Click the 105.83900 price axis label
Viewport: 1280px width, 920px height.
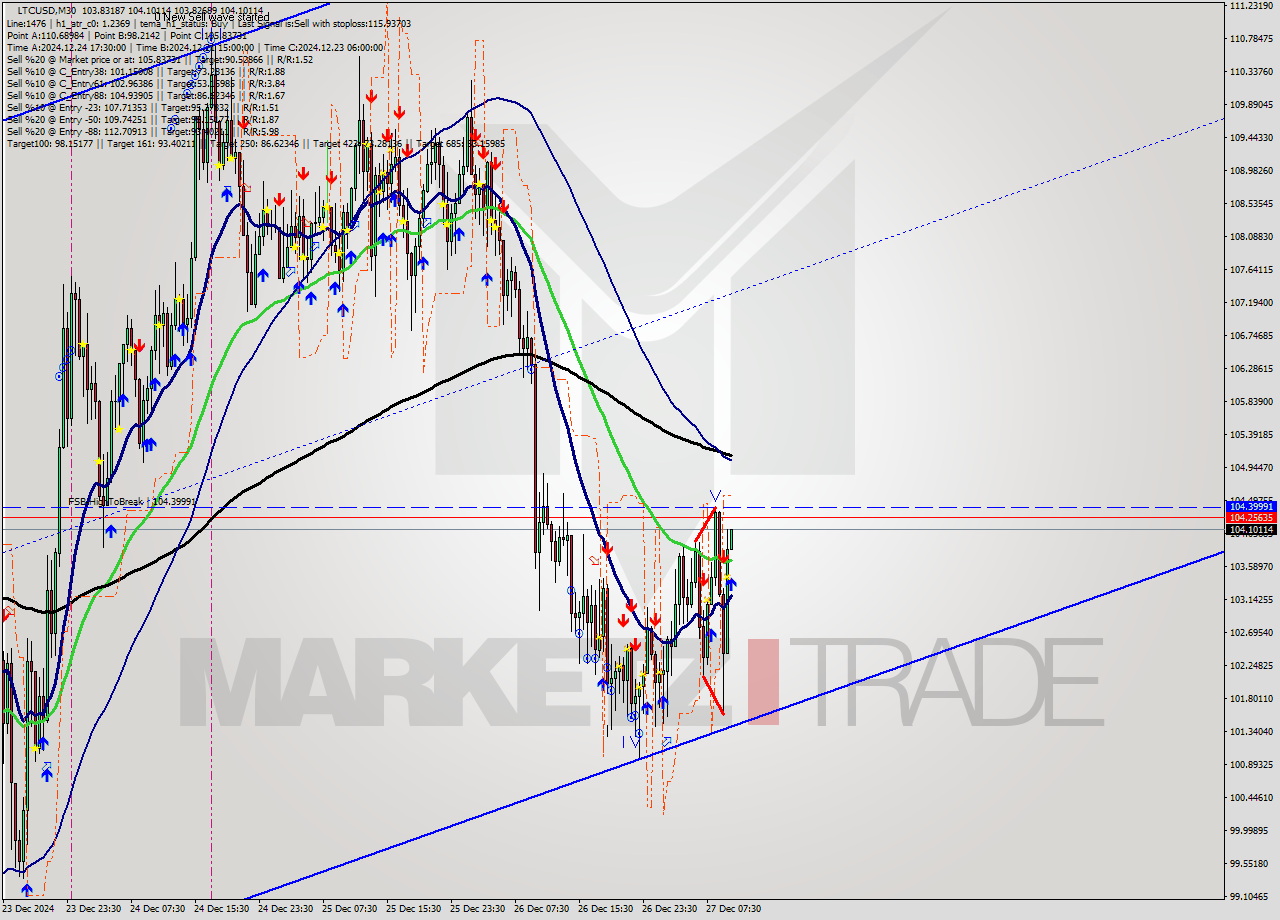tap(1251, 402)
